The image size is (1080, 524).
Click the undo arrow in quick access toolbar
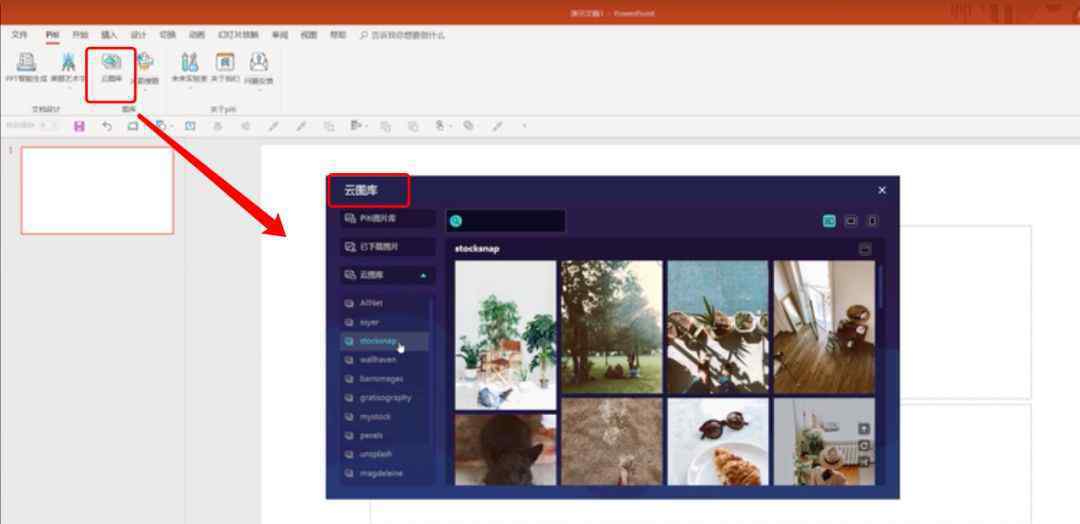107,126
